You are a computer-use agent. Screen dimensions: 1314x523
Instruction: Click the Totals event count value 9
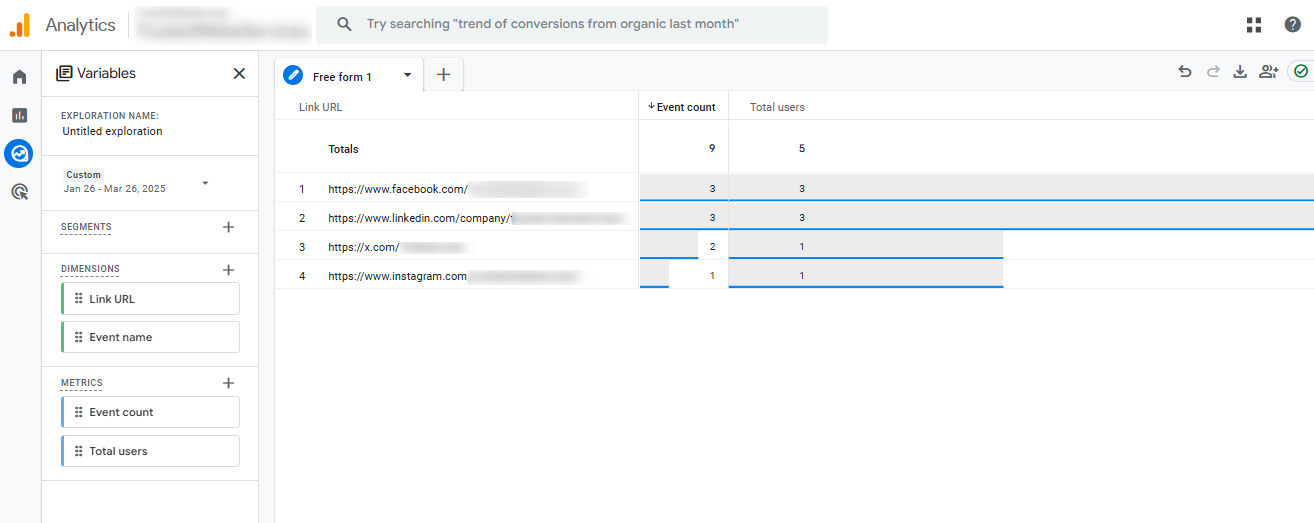coord(712,149)
